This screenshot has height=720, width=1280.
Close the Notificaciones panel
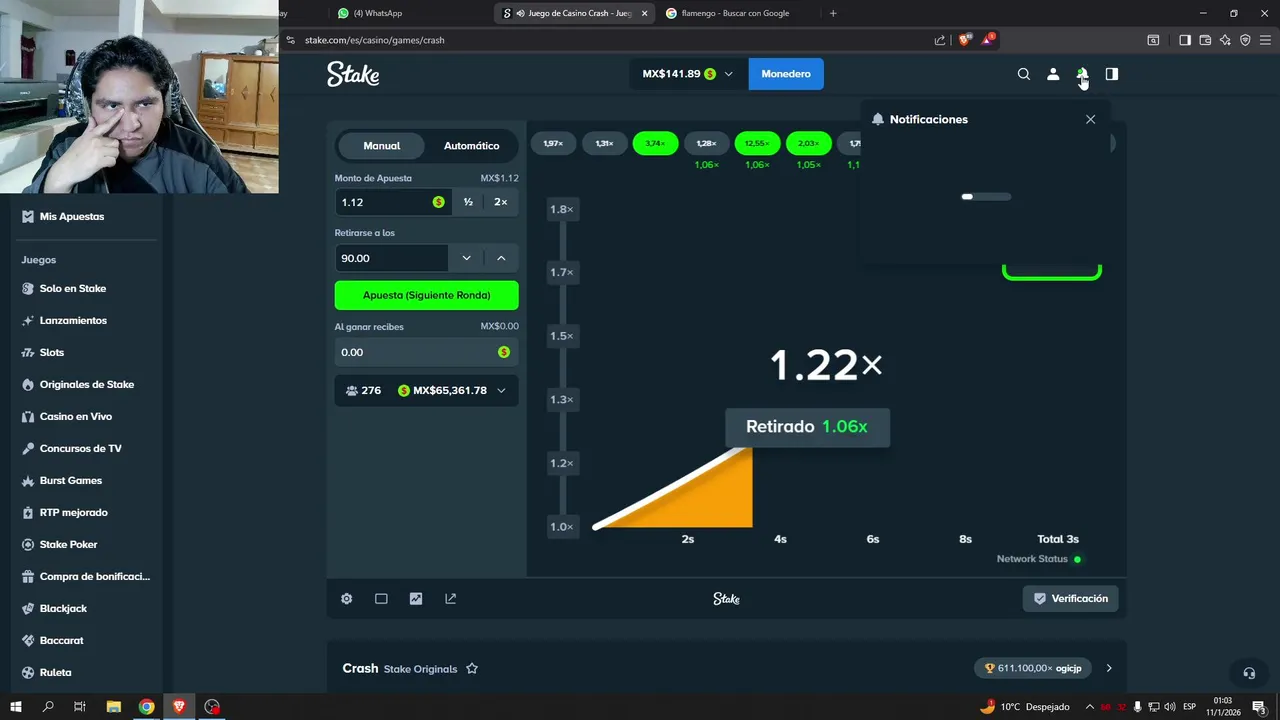coord(1090,119)
